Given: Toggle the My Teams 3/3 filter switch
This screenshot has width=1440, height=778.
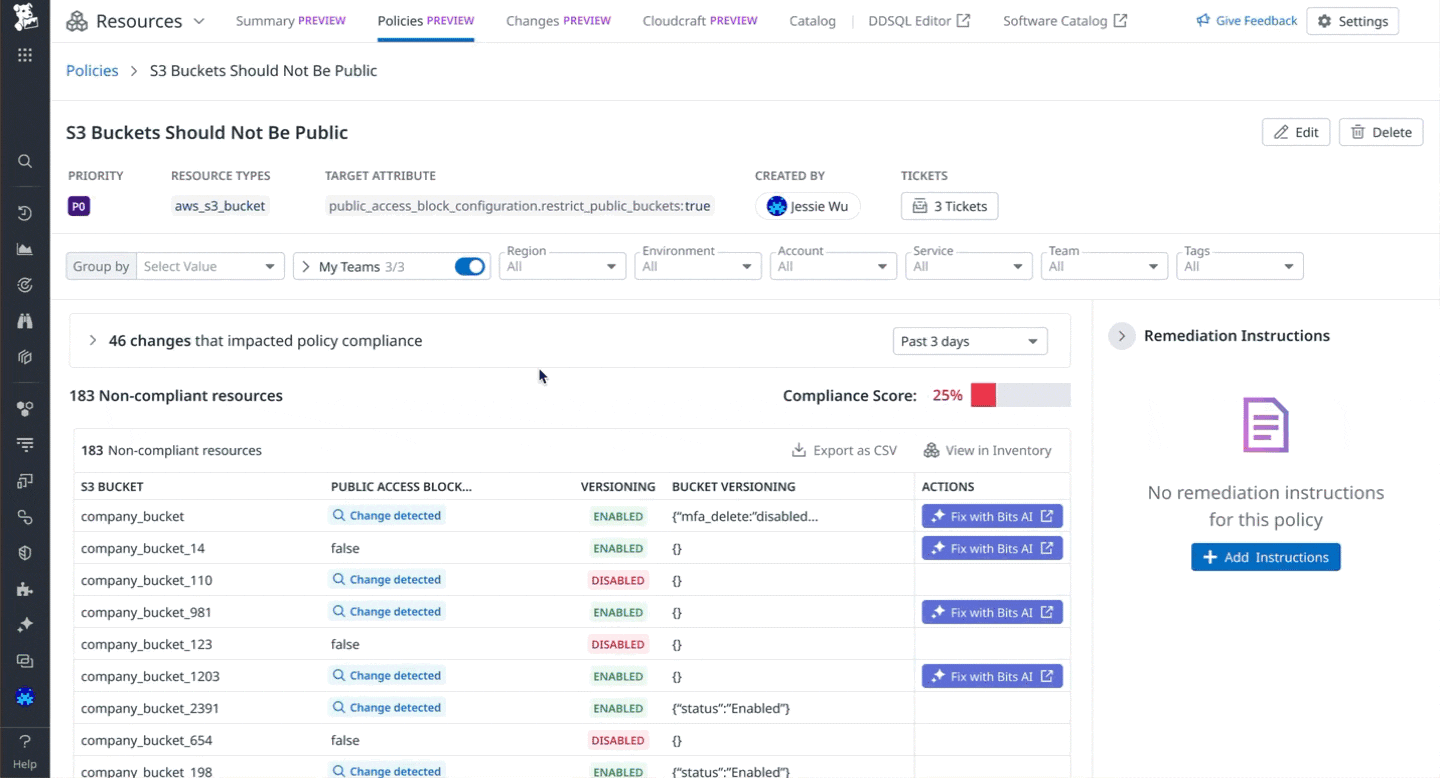Looking at the screenshot, I should click(x=470, y=266).
